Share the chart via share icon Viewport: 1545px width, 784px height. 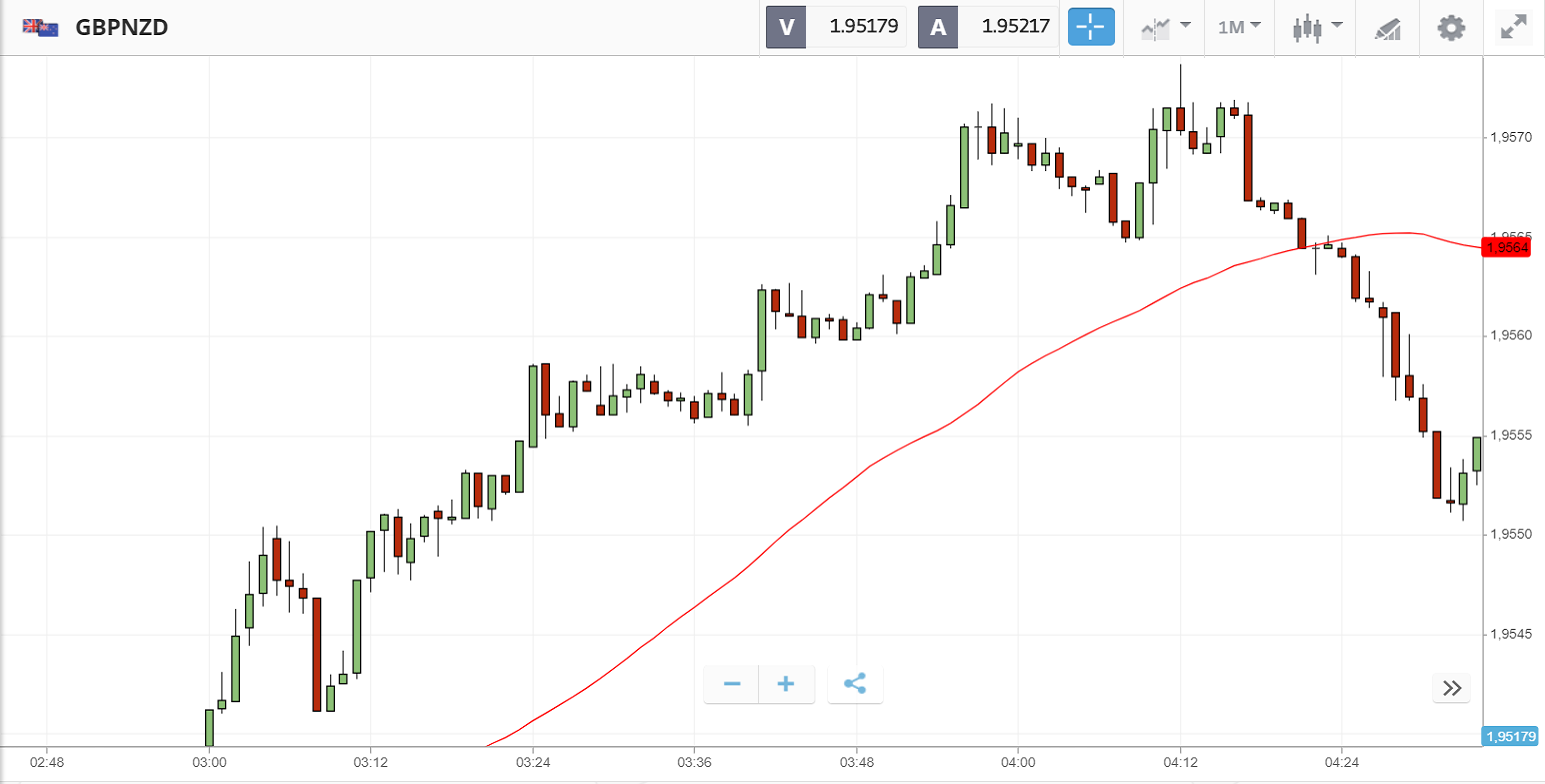coord(854,684)
